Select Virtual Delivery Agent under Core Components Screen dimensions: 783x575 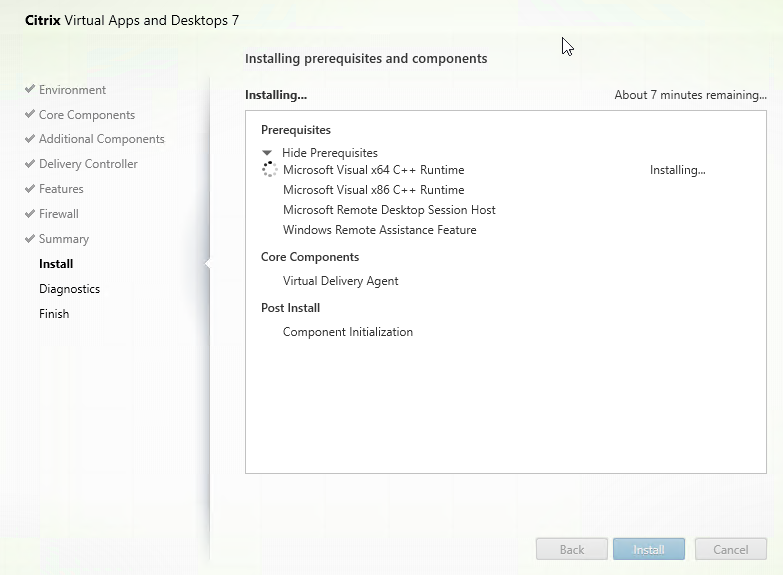340,281
